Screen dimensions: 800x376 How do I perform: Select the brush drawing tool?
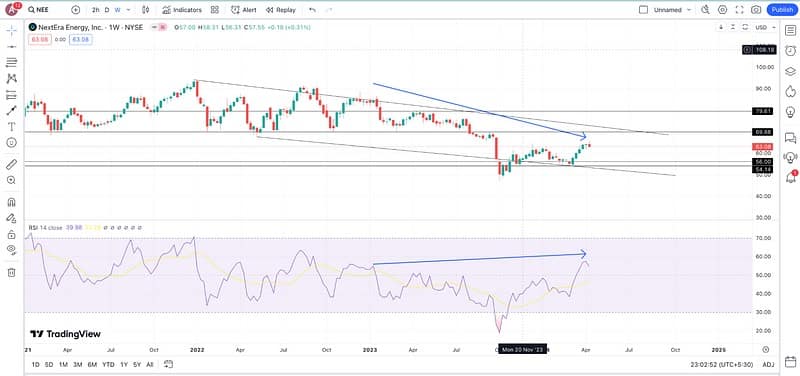pos(11,111)
